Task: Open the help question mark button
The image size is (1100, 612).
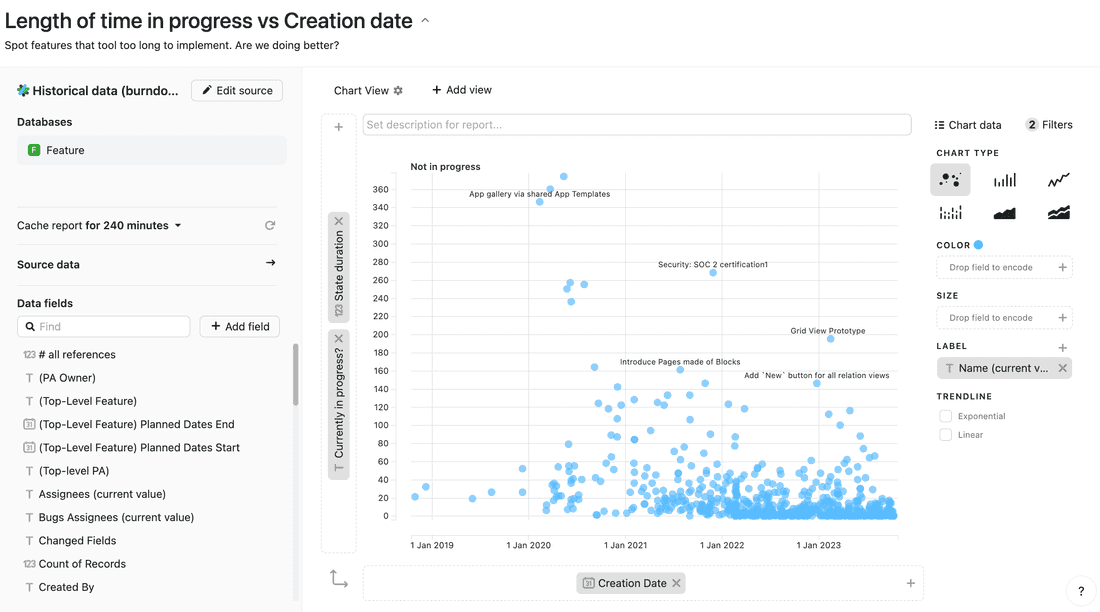Action: 1080,591
